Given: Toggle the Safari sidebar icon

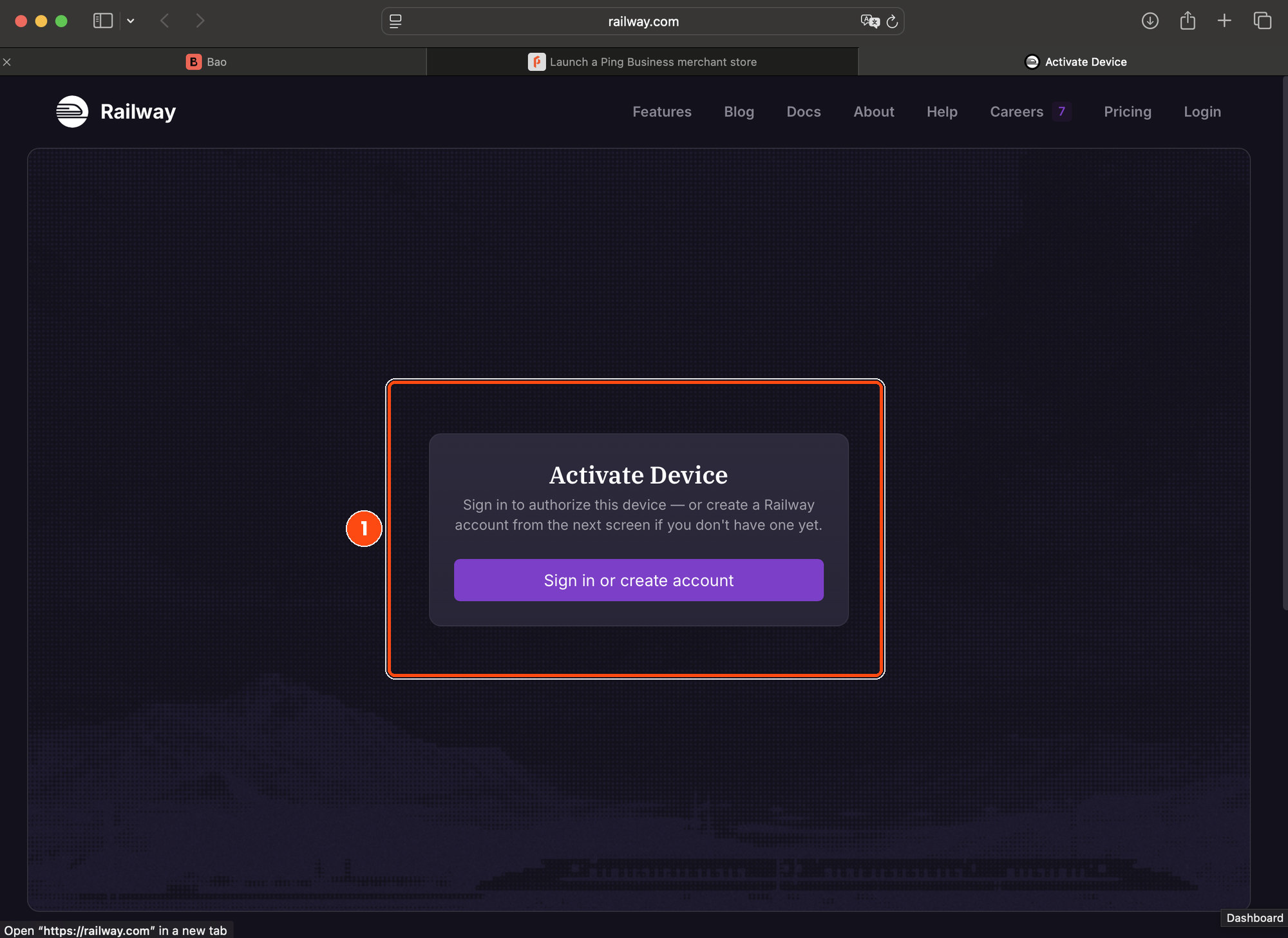Looking at the screenshot, I should (x=103, y=21).
